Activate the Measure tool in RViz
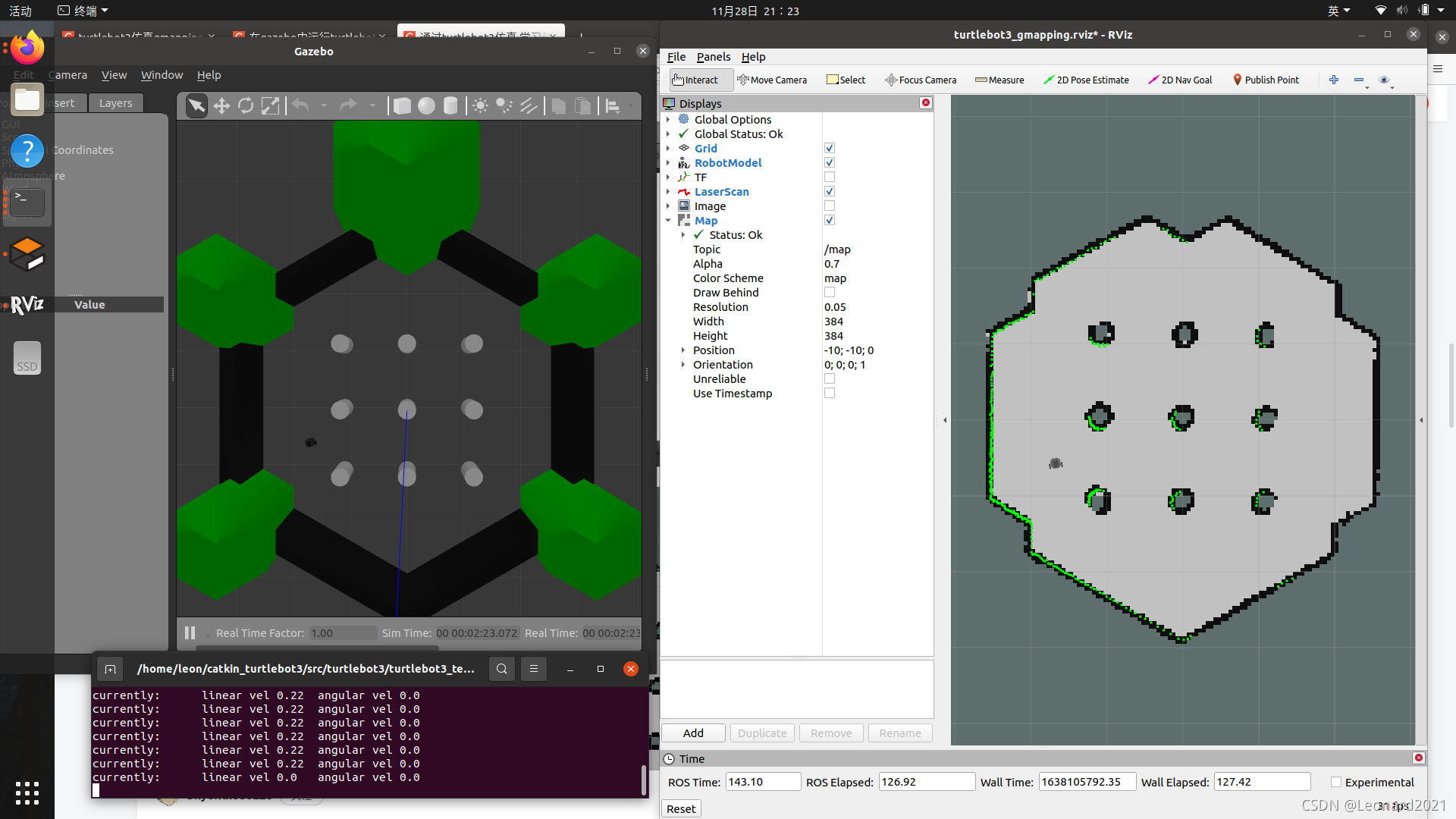Viewport: 1456px width, 819px height. (999, 80)
